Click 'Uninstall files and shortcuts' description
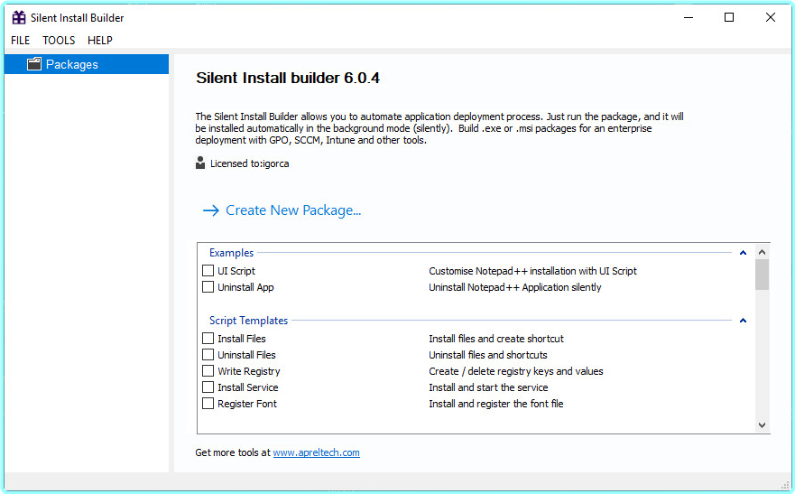Viewport: 795px width, 494px height. [x=488, y=355]
